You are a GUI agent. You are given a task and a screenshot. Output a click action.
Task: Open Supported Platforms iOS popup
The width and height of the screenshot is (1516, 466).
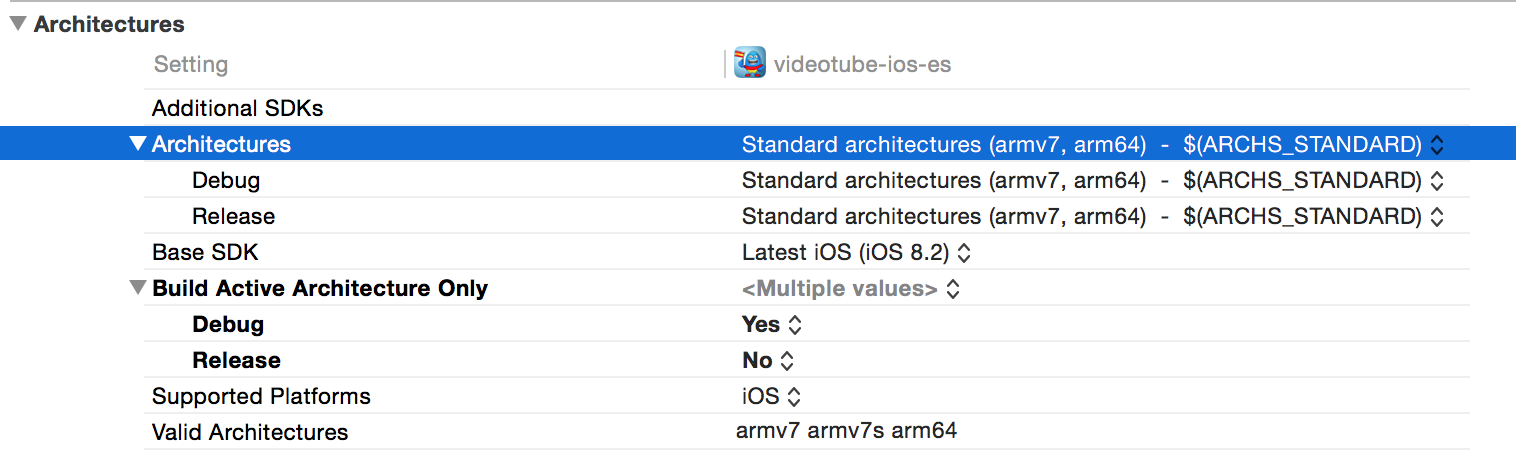click(x=793, y=397)
